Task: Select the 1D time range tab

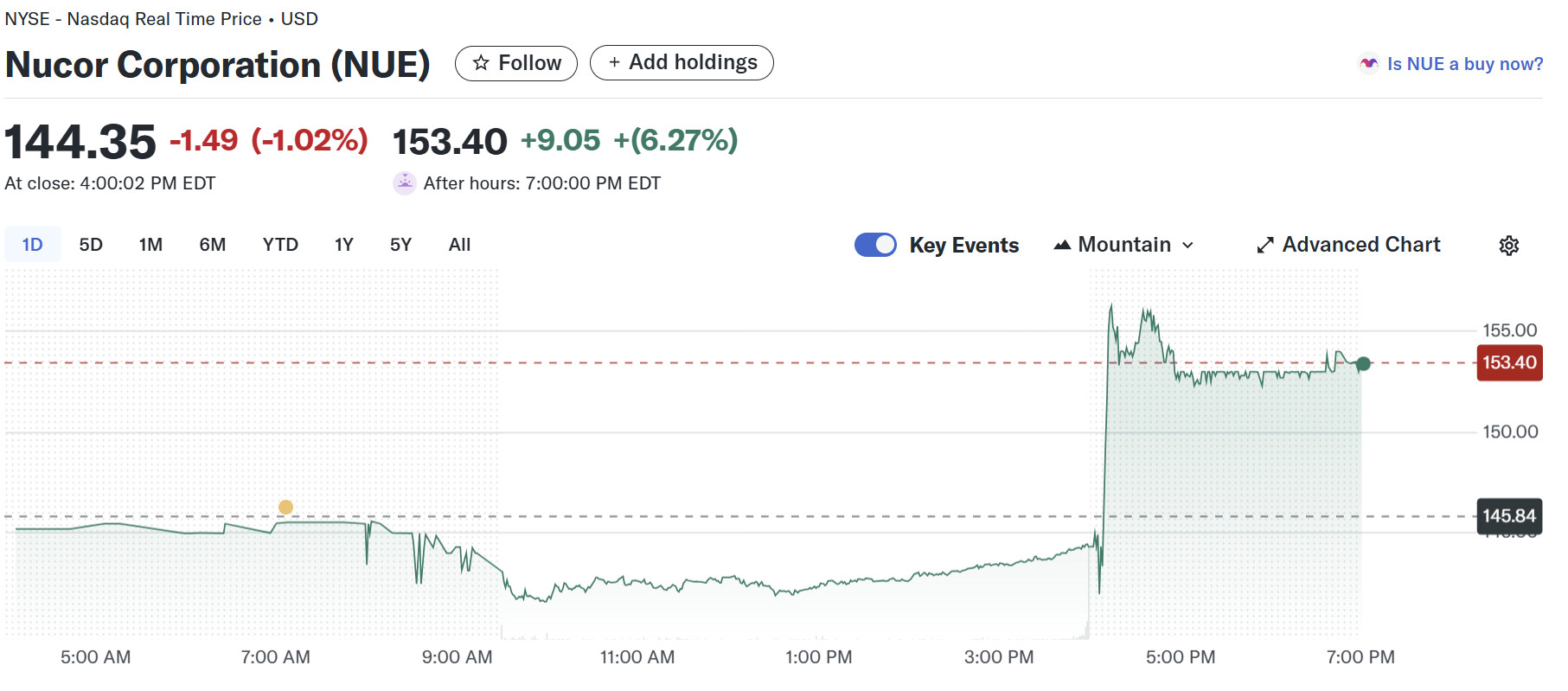Action: tap(32, 245)
